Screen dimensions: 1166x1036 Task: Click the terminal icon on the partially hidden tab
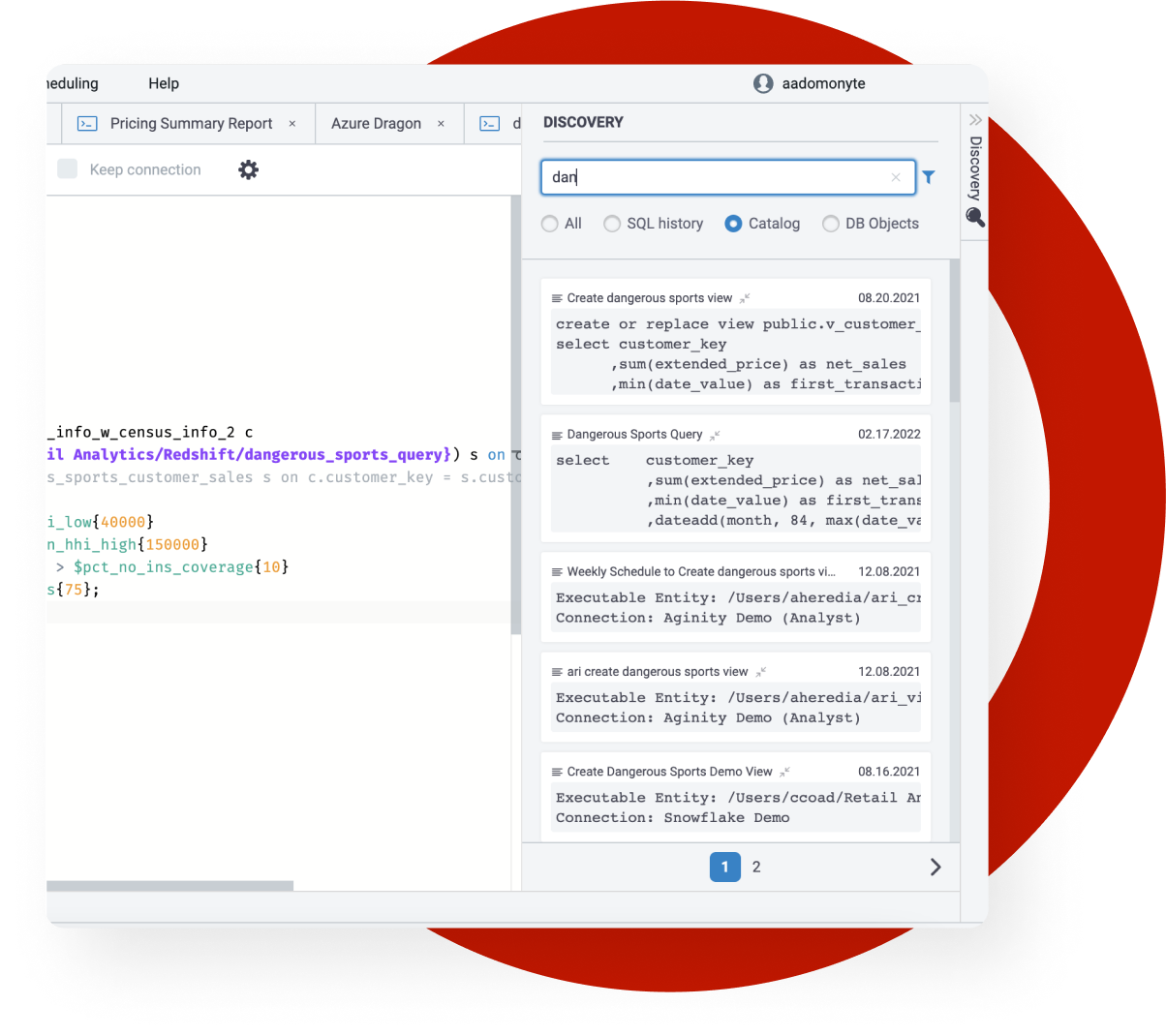(490, 124)
